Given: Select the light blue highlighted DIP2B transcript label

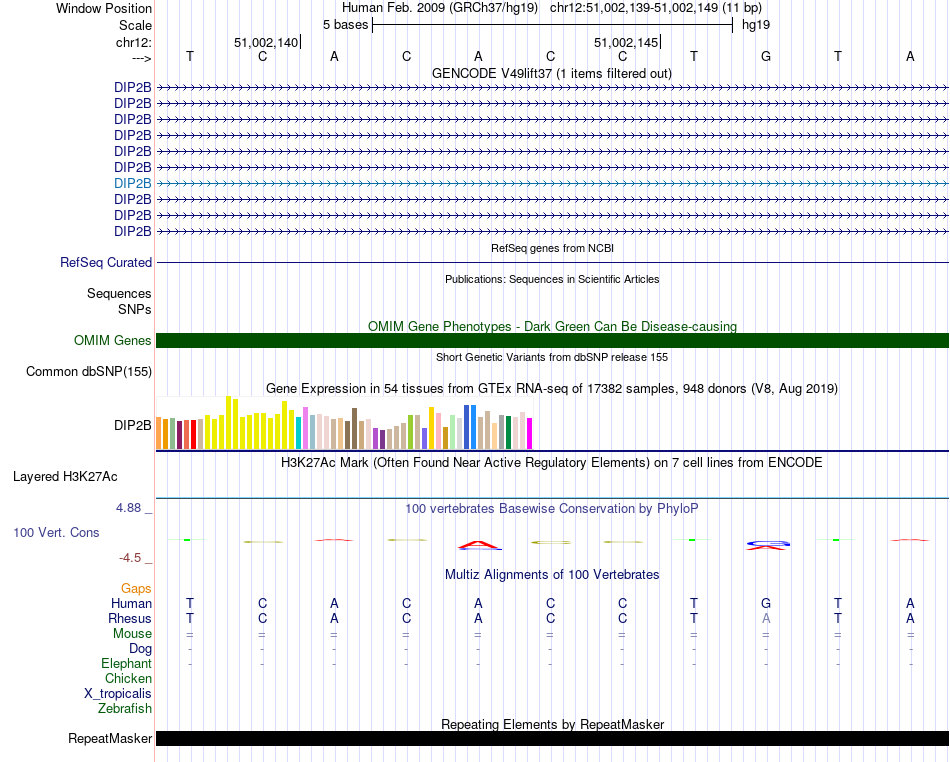Looking at the screenshot, I should point(133,183).
